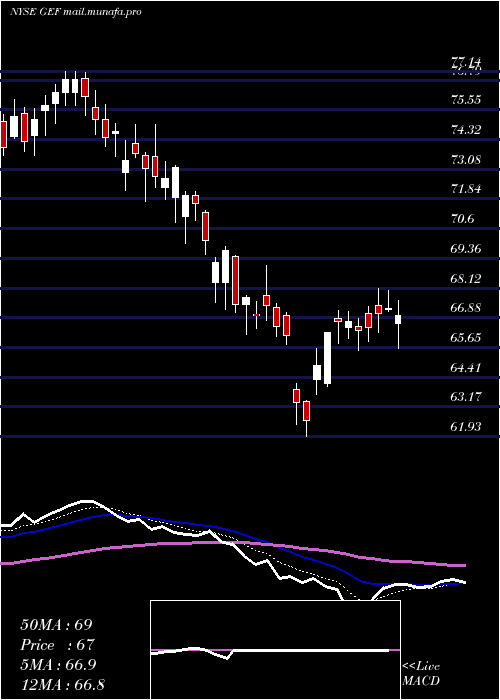Image resolution: width=500 pixels, height=700 pixels.
Task: Click the tall white candle rising from 64.41
Action: click(327, 358)
